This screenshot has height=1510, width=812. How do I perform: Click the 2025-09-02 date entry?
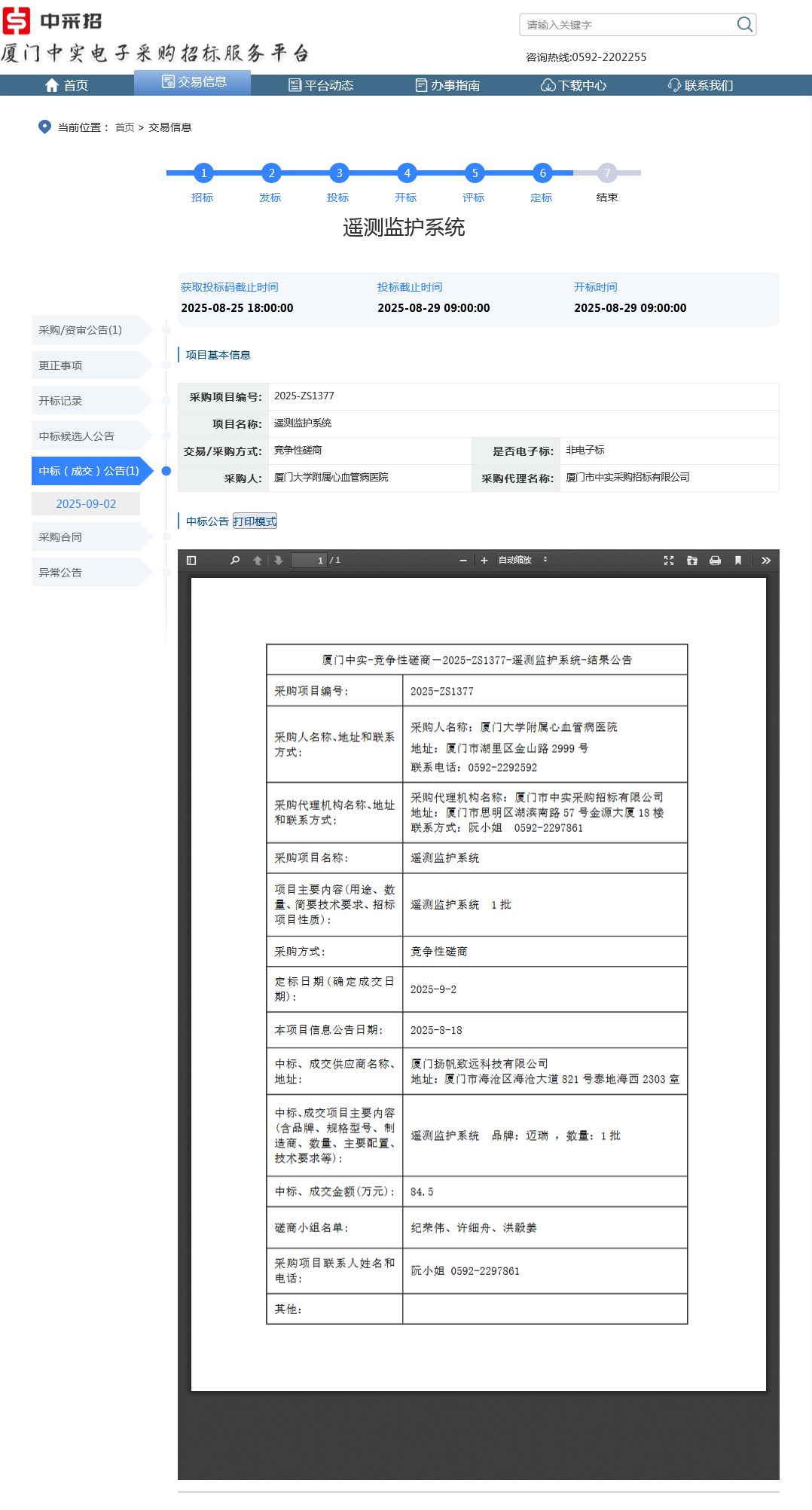(x=86, y=504)
